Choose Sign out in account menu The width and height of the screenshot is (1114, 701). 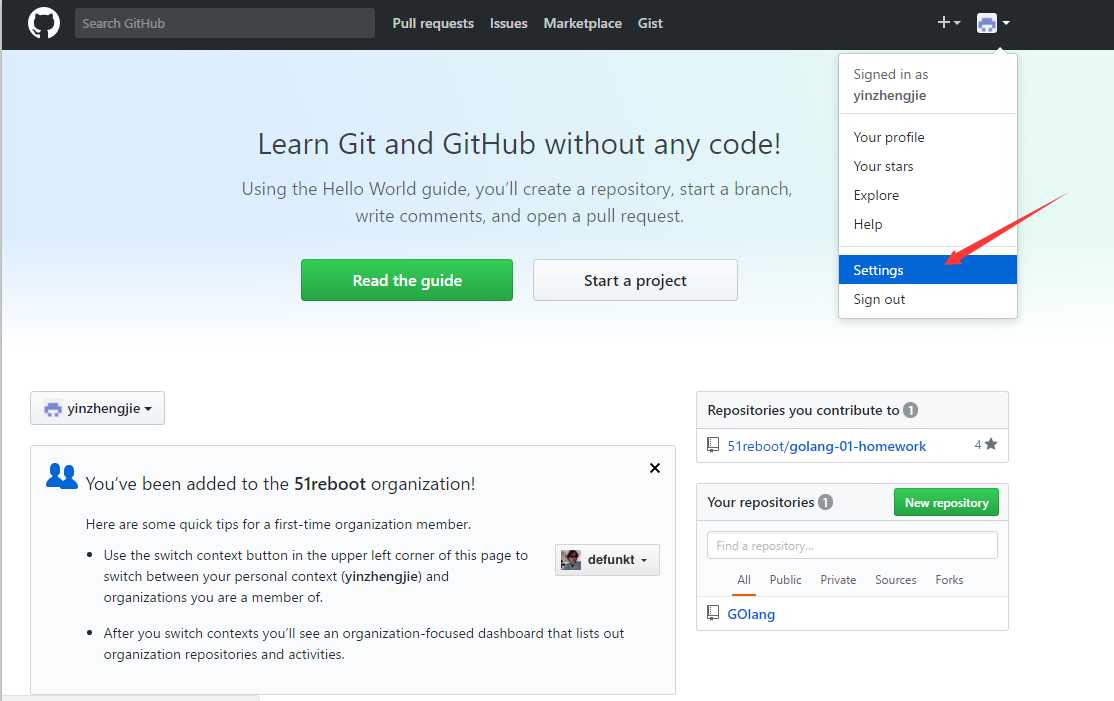[x=927, y=299]
